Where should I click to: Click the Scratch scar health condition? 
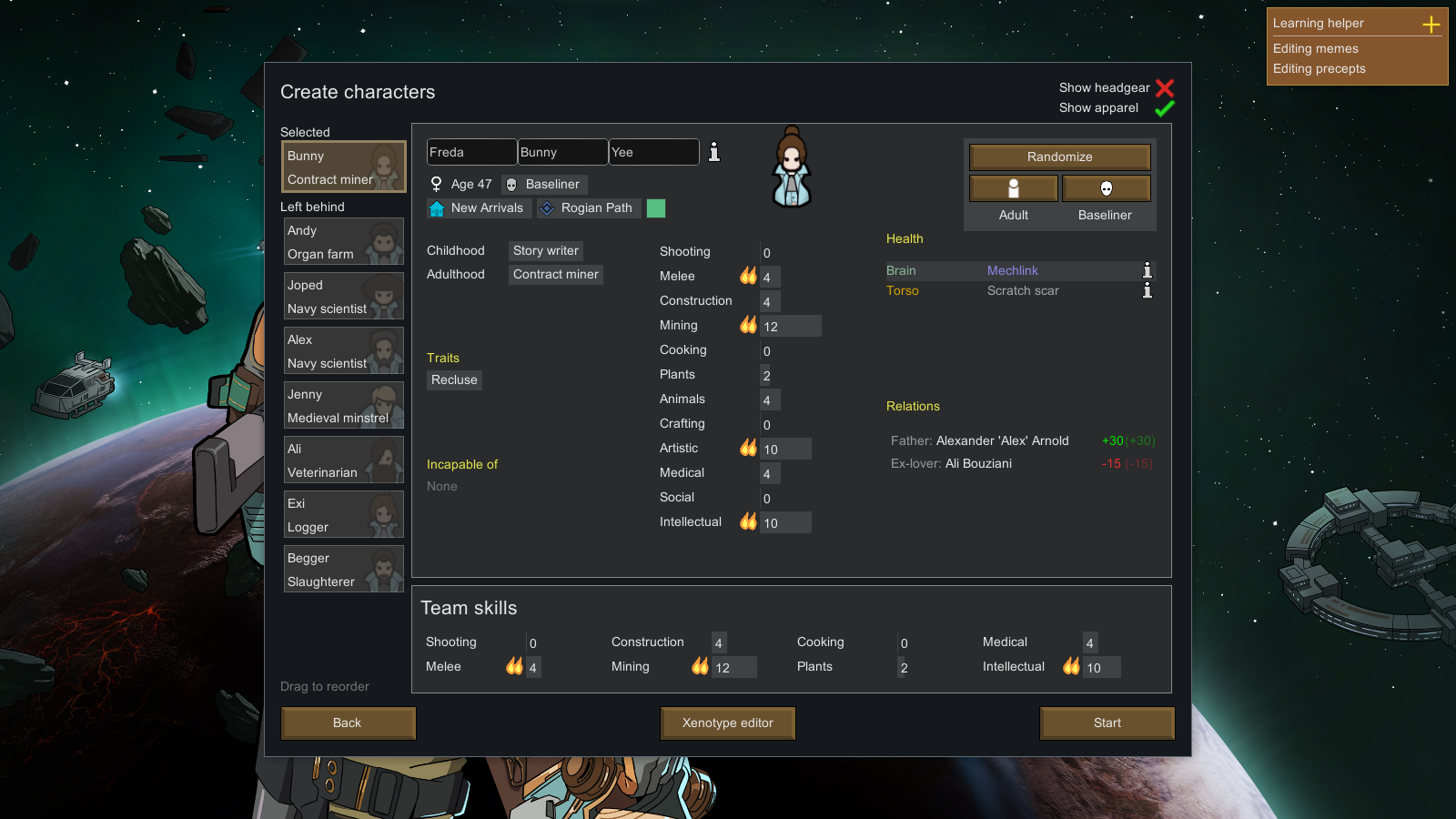pyautogui.click(x=1023, y=291)
